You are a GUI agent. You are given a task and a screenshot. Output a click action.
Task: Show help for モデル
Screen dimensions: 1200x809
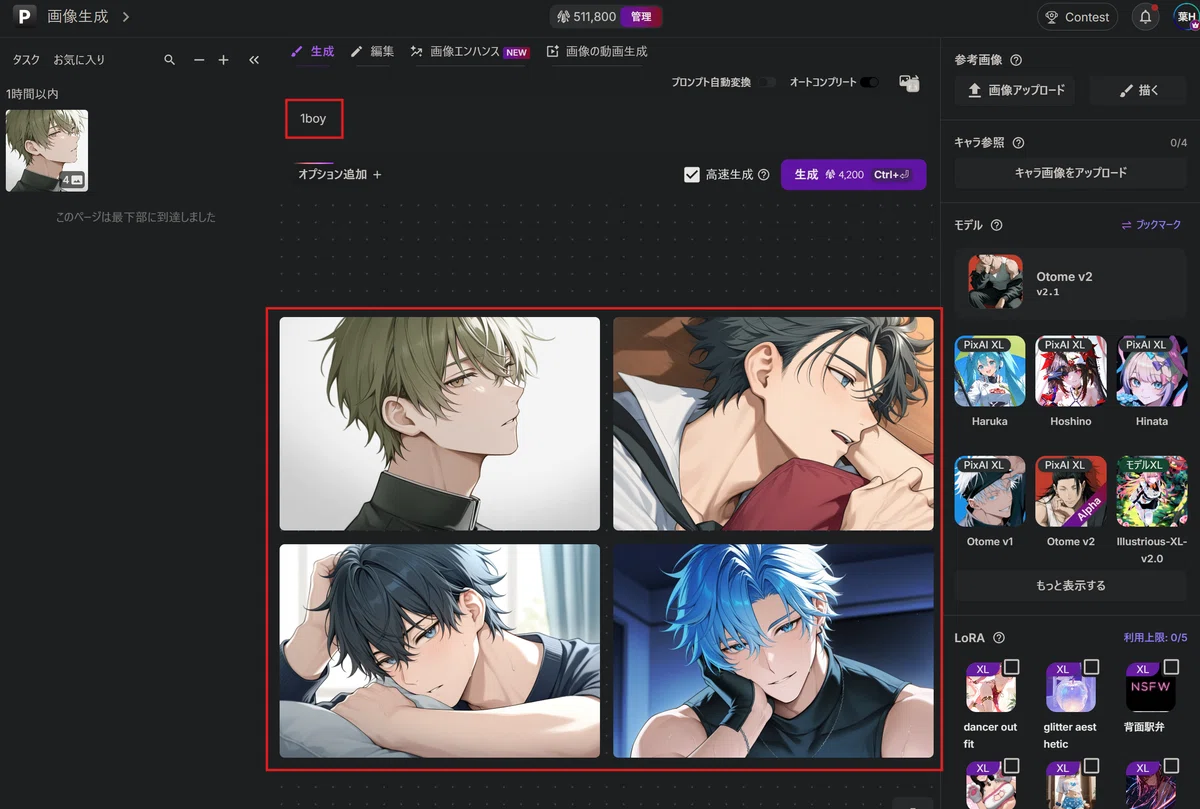[996, 225]
